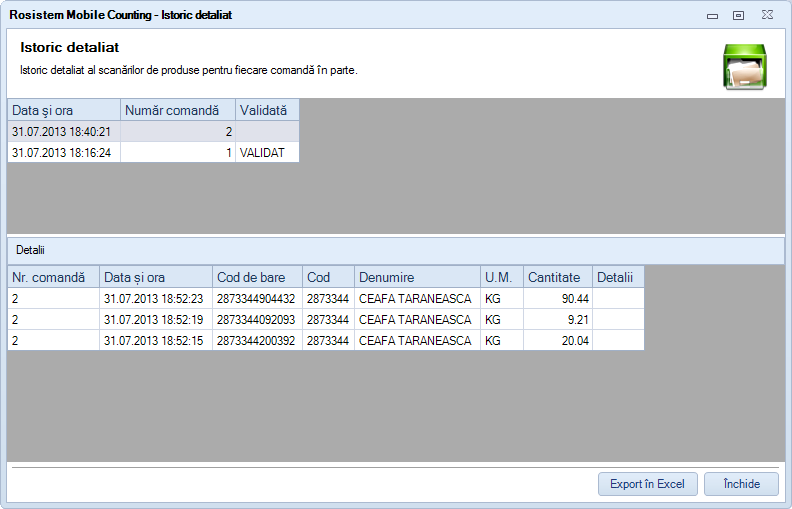Click the green folder archive icon
This screenshot has height=509, width=792.
744,66
